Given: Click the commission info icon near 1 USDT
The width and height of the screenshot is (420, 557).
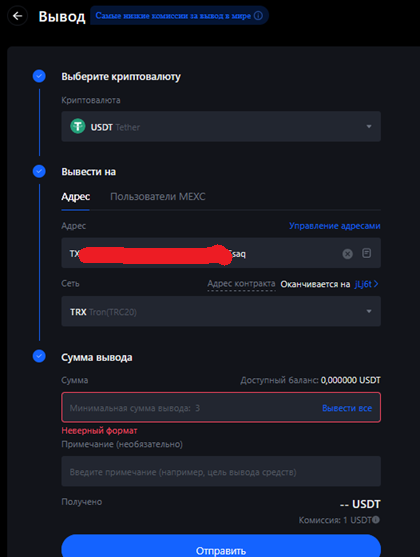Looking at the screenshot, I should tap(376, 520).
